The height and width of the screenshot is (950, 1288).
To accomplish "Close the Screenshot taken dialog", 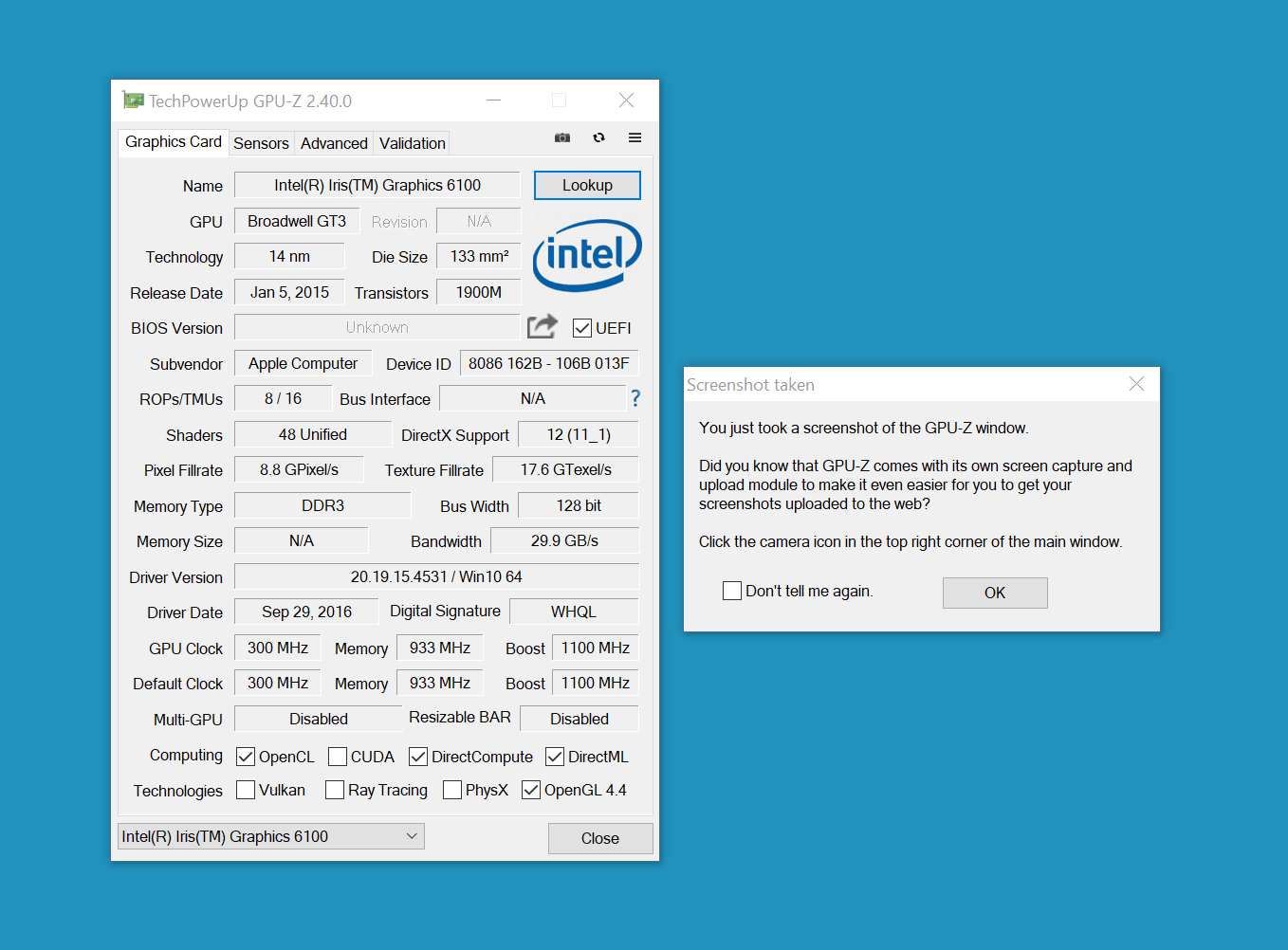I will click(x=1136, y=384).
